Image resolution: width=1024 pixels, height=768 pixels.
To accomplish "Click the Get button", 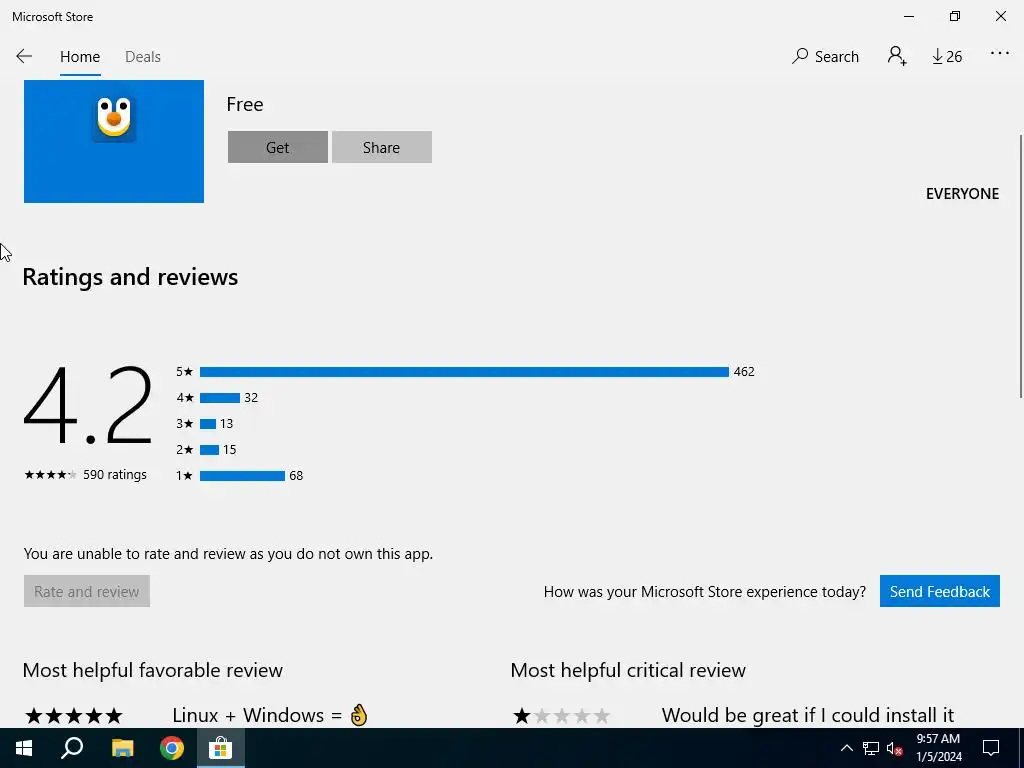I will (278, 147).
